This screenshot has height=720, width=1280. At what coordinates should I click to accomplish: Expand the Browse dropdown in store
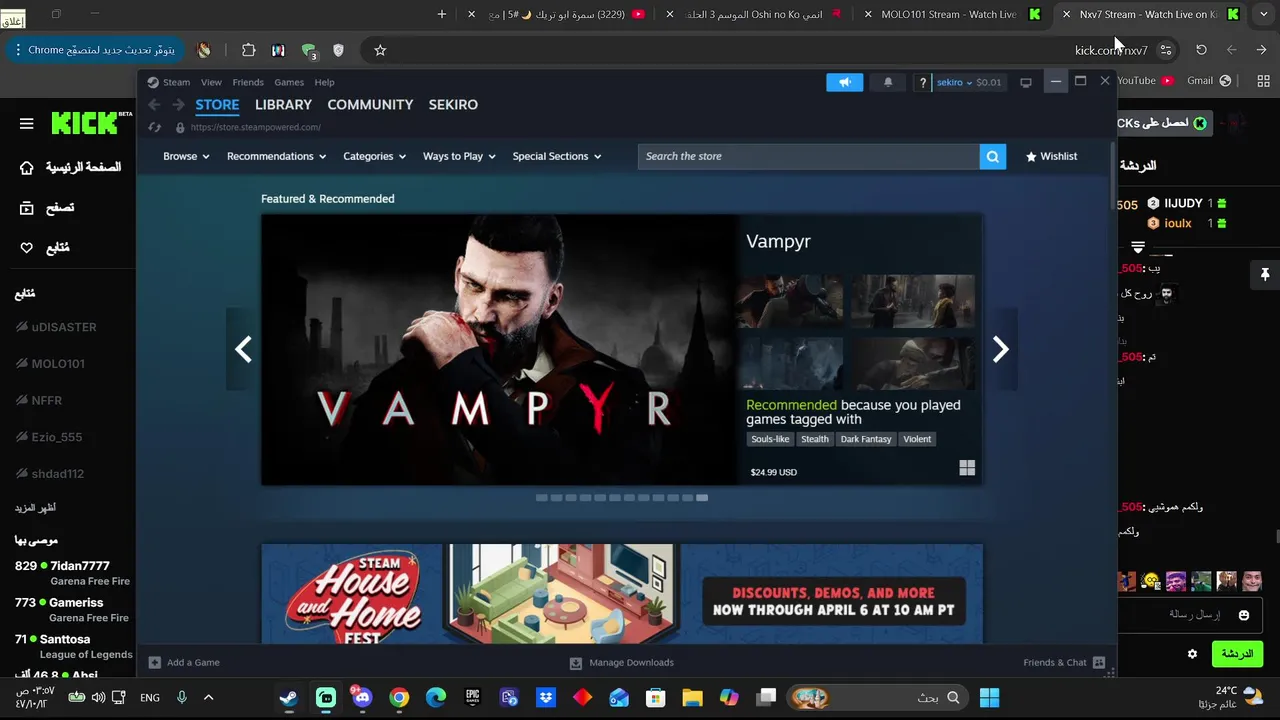[186, 156]
